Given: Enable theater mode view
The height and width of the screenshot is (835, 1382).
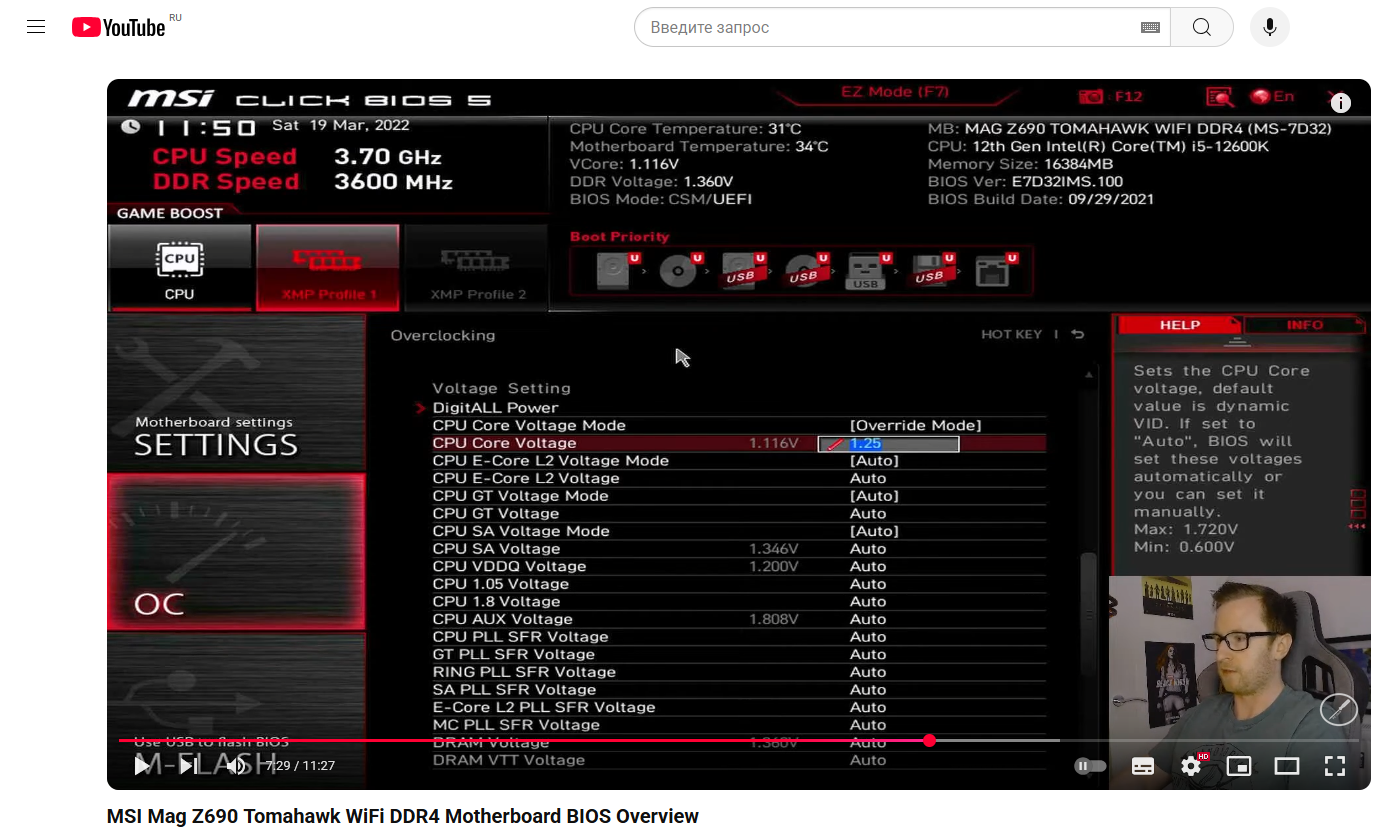Looking at the screenshot, I should tap(1287, 766).
